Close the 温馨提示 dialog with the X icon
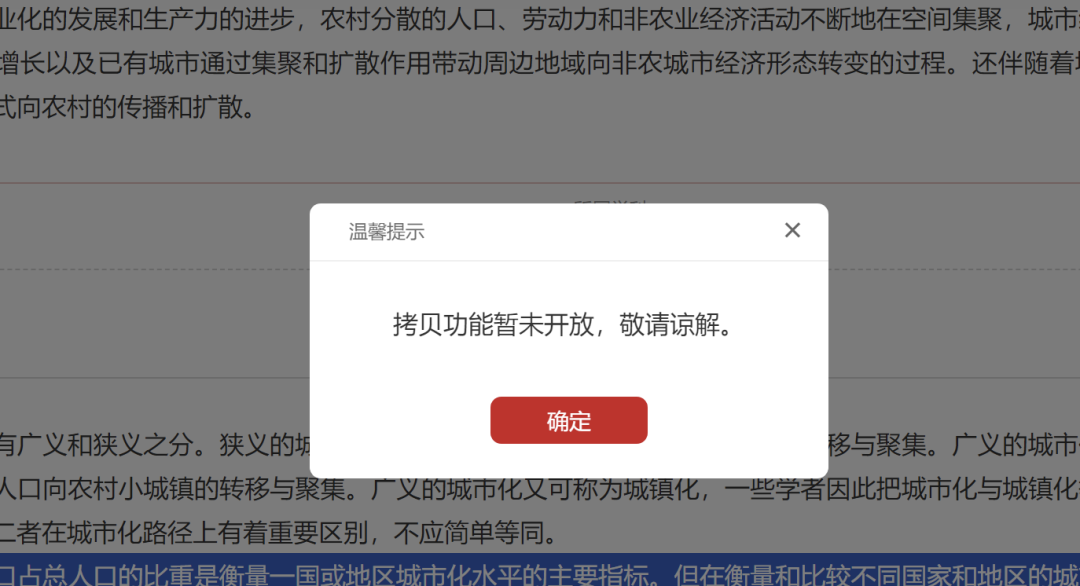Viewport: 1080px width, 586px height. pyautogui.click(x=792, y=230)
